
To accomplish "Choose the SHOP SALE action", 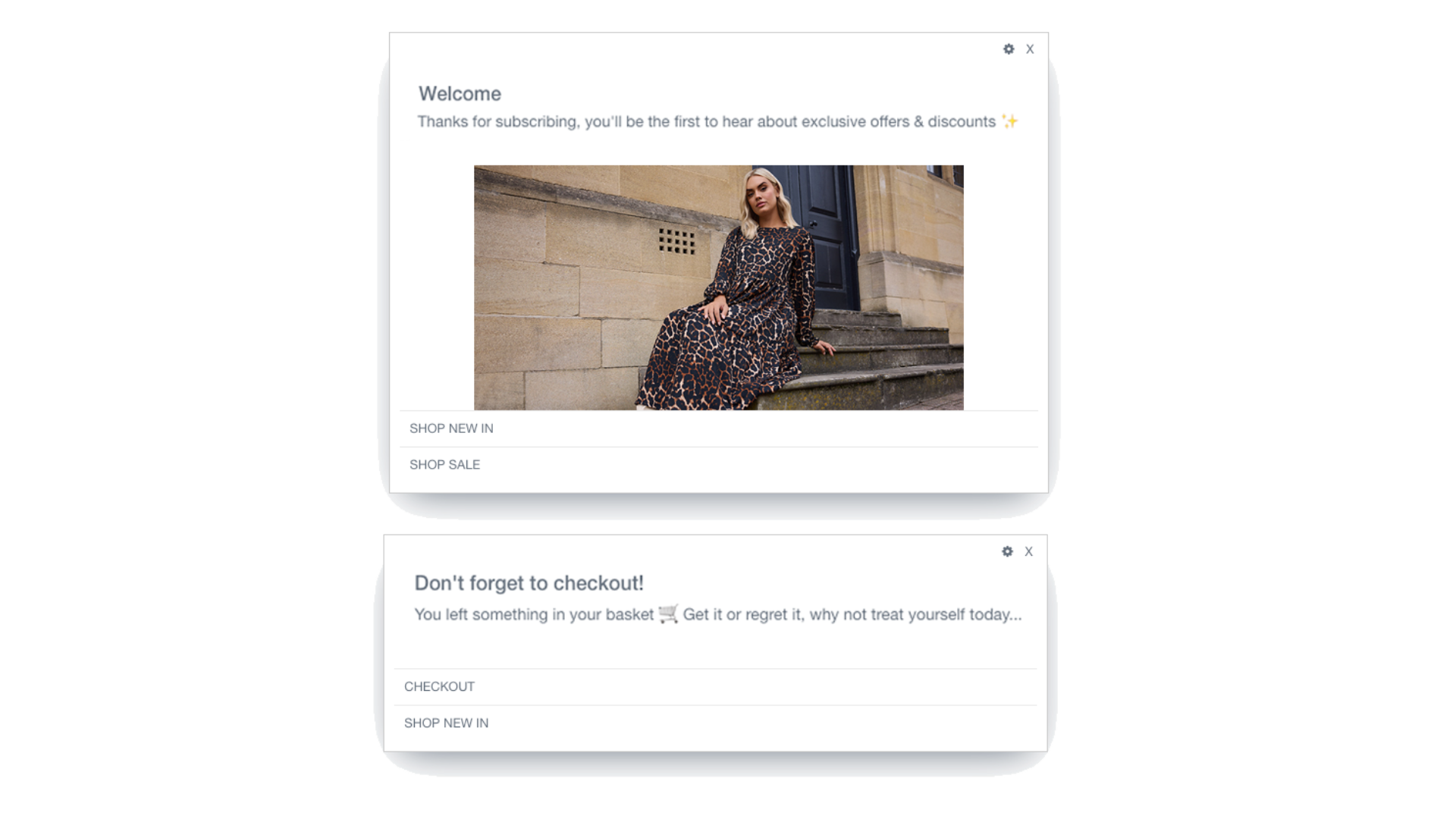I will click(719, 465).
